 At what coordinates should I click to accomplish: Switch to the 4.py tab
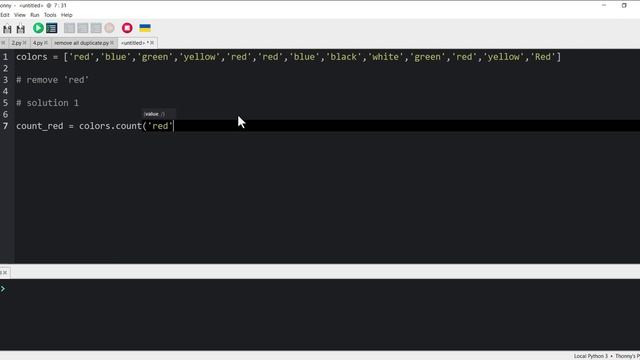38,43
